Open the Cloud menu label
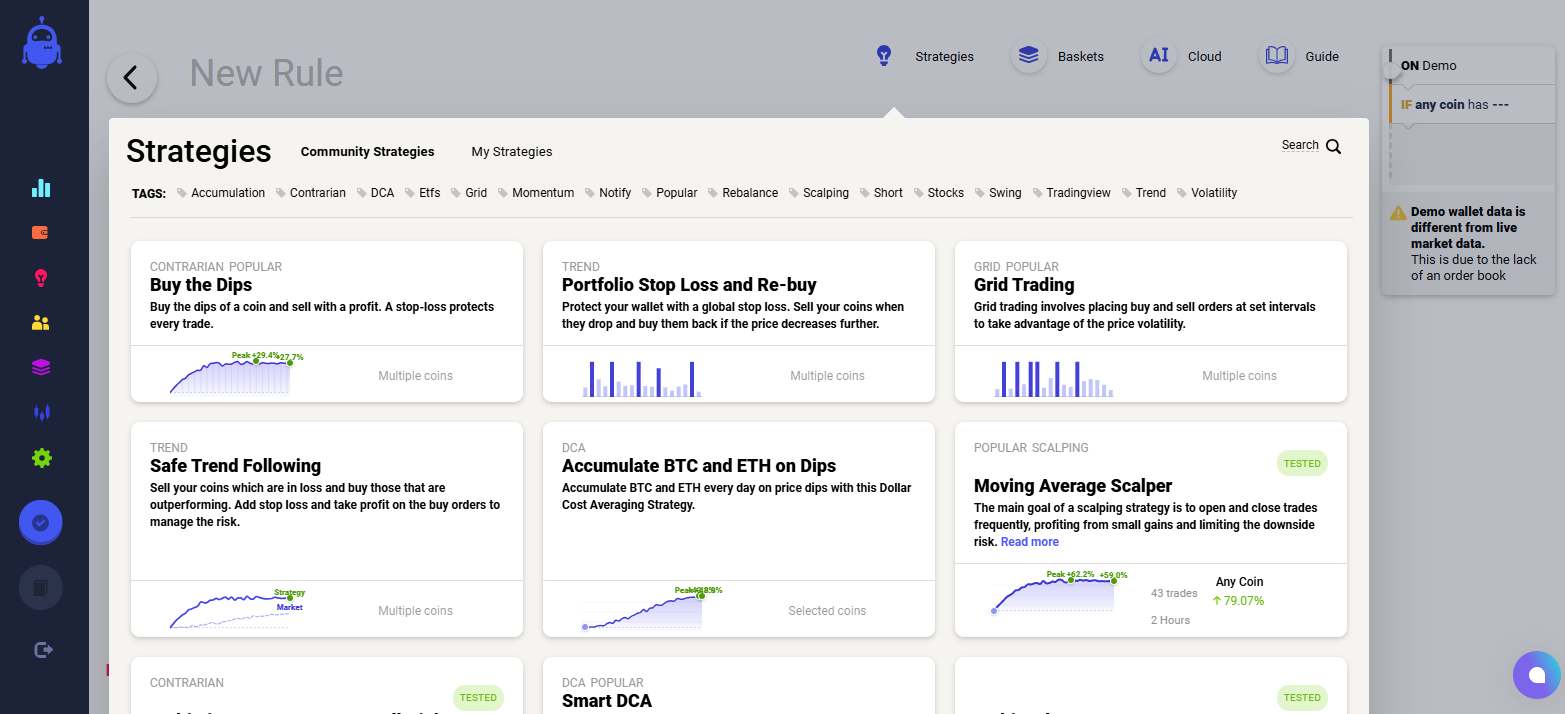 [x=1205, y=57]
